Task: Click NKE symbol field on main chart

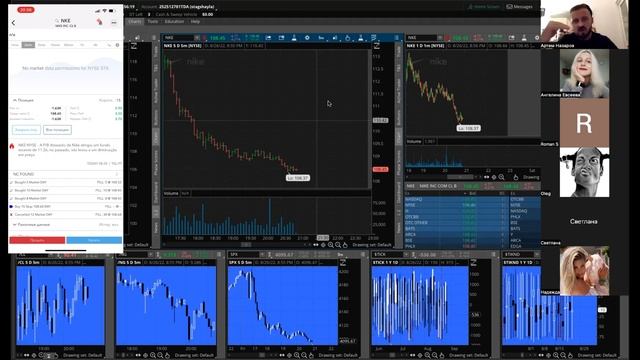Action: coord(179,38)
